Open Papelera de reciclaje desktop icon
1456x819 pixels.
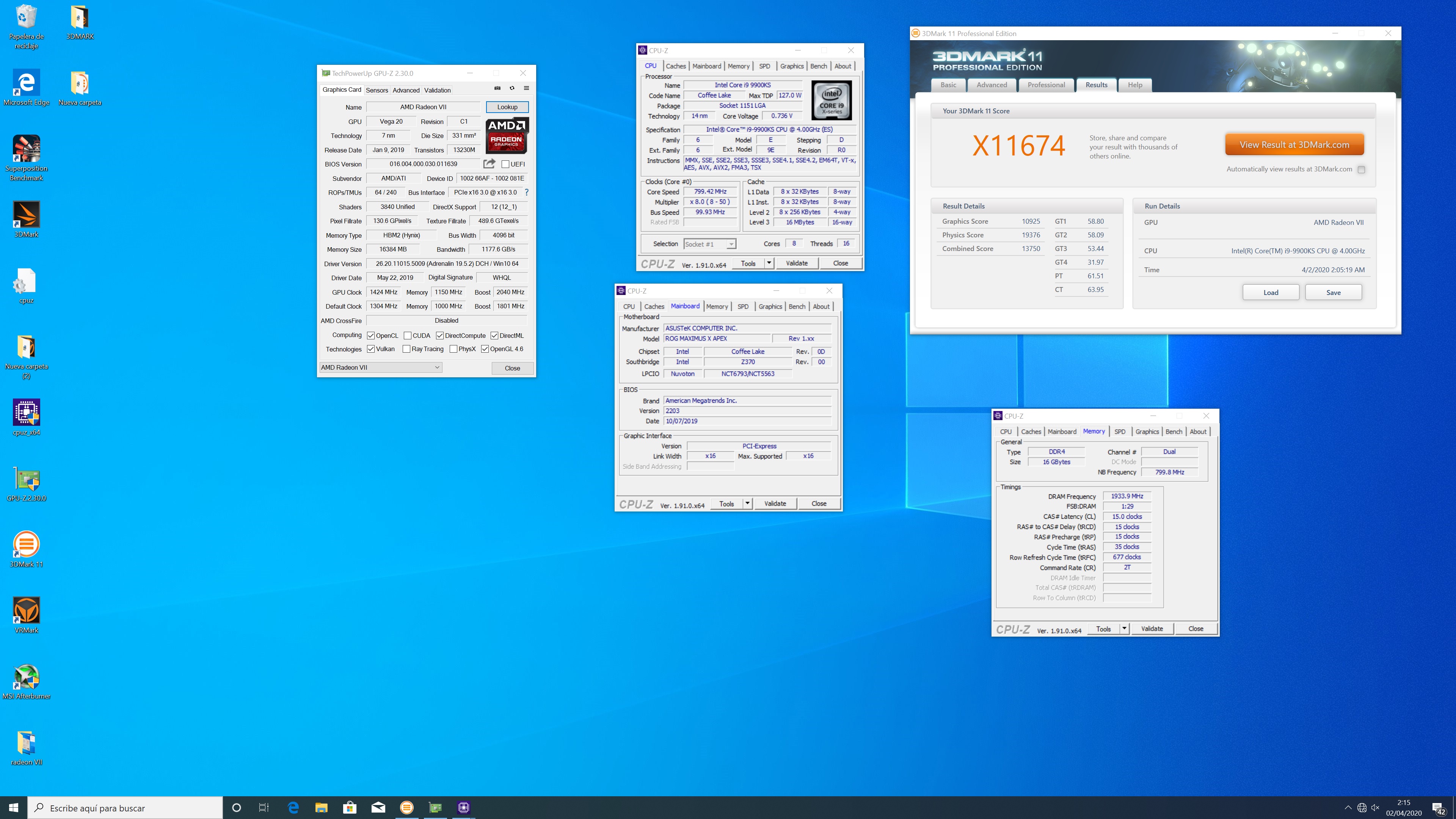pos(26,27)
